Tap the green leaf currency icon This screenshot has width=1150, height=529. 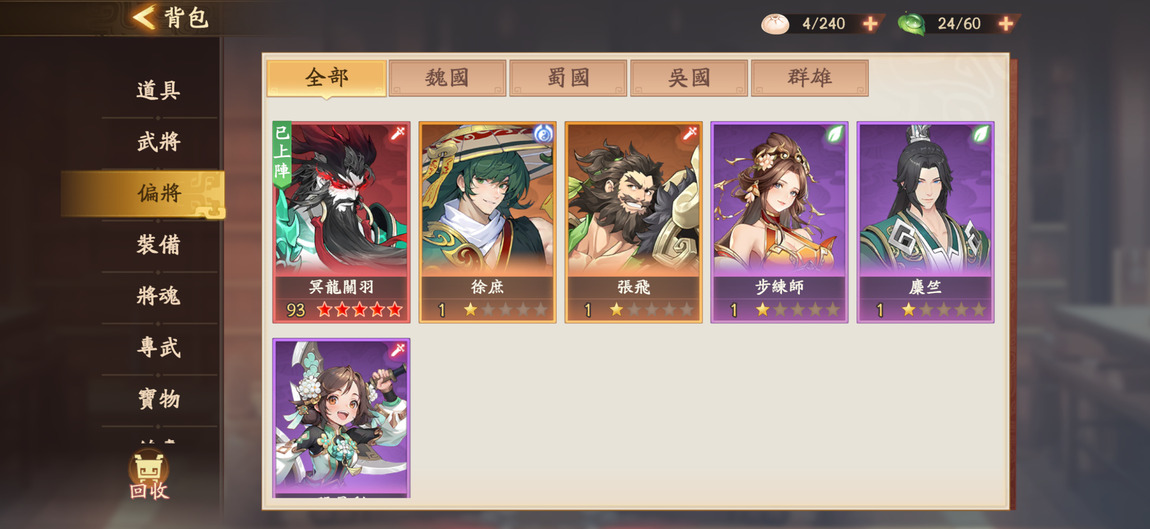pos(912,24)
